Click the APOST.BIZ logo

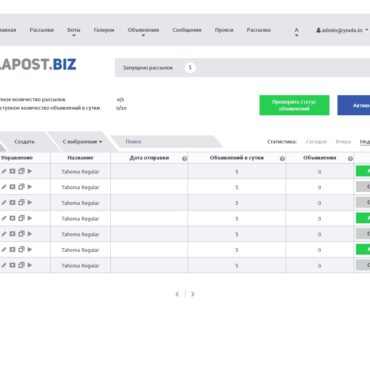coord(38,64)
